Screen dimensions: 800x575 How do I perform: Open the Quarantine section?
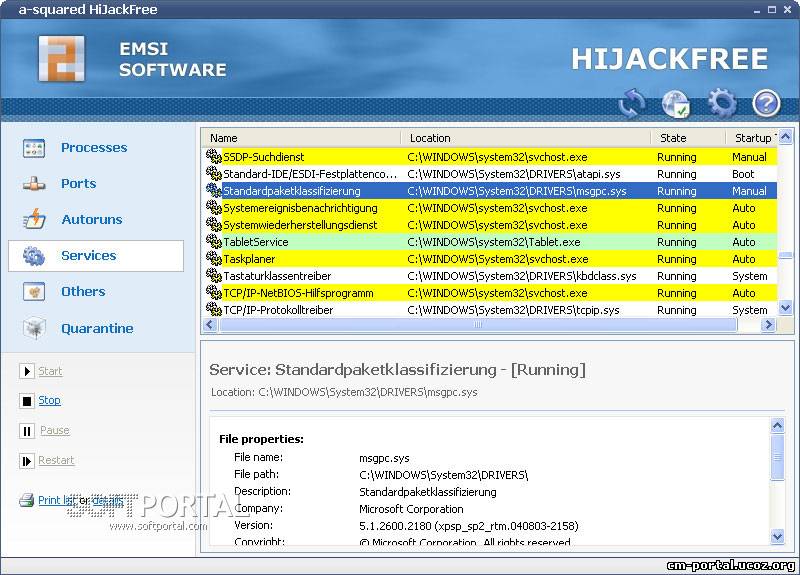click(97, 329)
